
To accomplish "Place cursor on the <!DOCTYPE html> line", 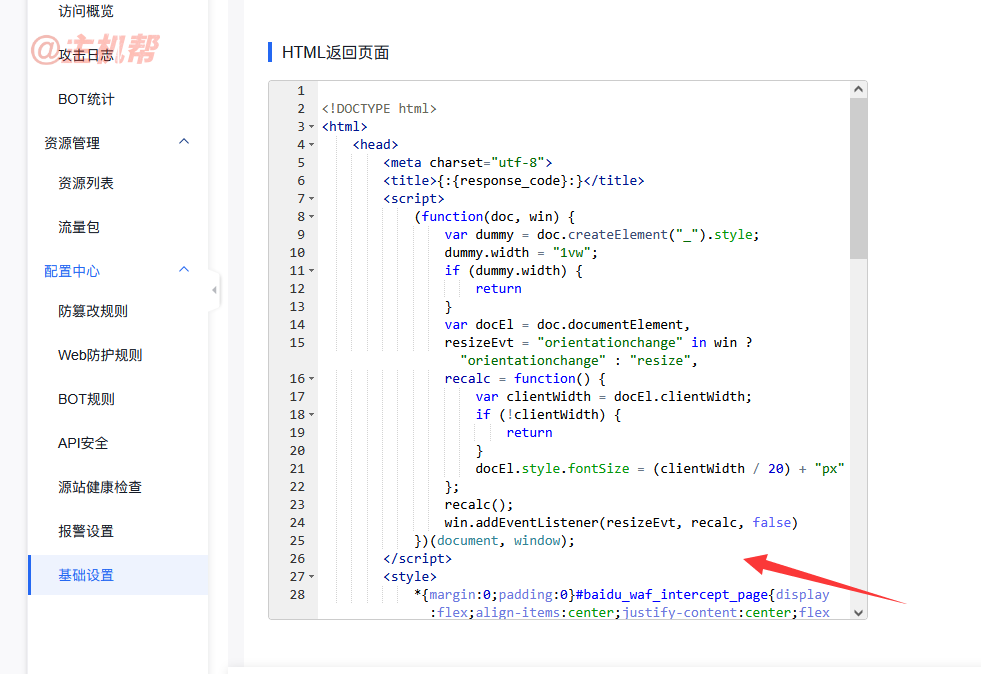I will click(x=379, y=109).
